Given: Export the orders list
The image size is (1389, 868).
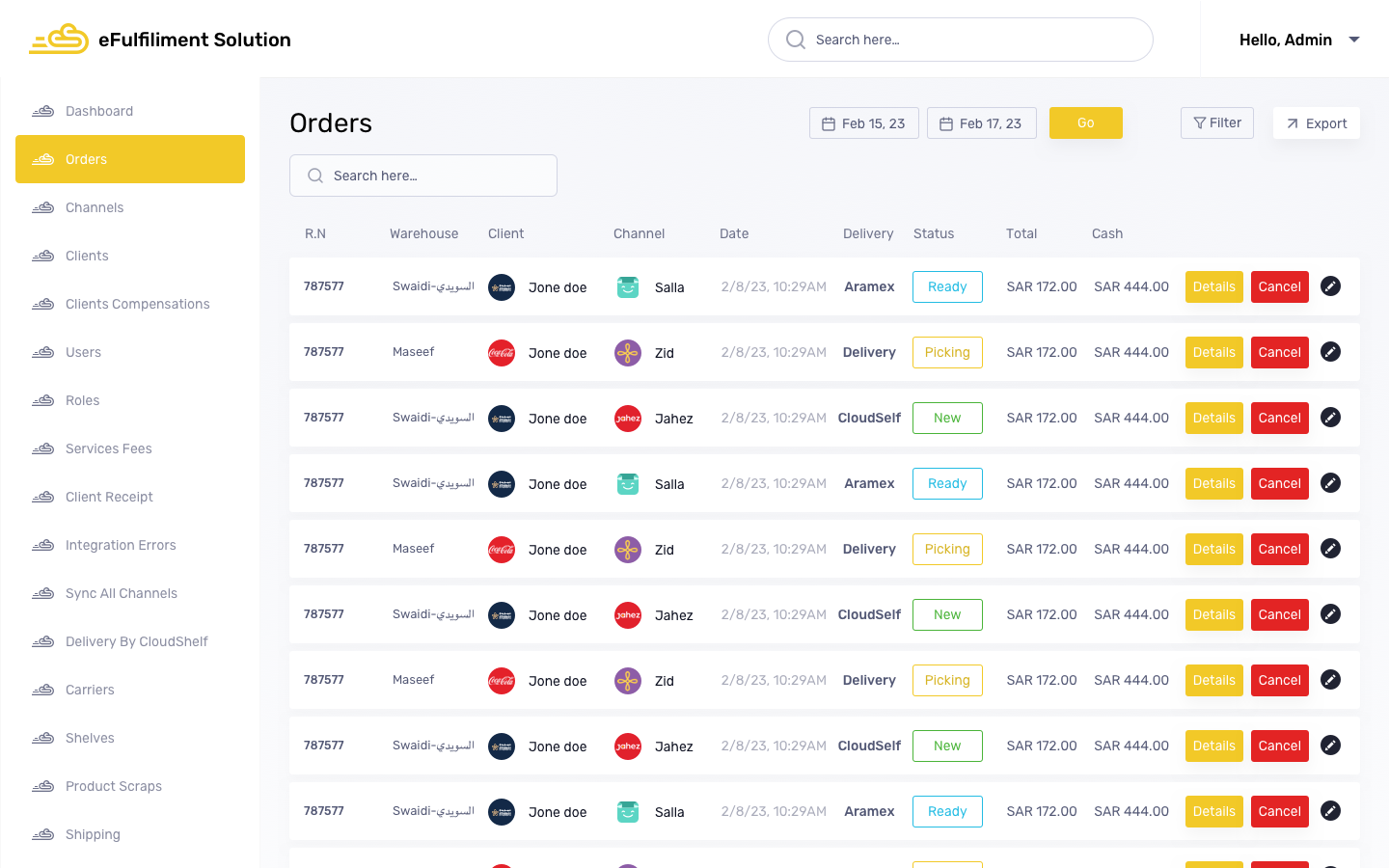Looking at the screenshot, I should pos(1316,123).
